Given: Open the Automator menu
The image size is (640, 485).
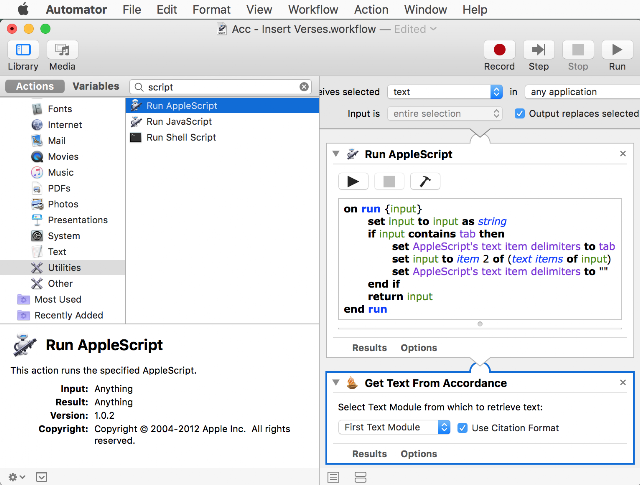Looking at the screenshot, I should pyautogui.click(x=76, y=9).
